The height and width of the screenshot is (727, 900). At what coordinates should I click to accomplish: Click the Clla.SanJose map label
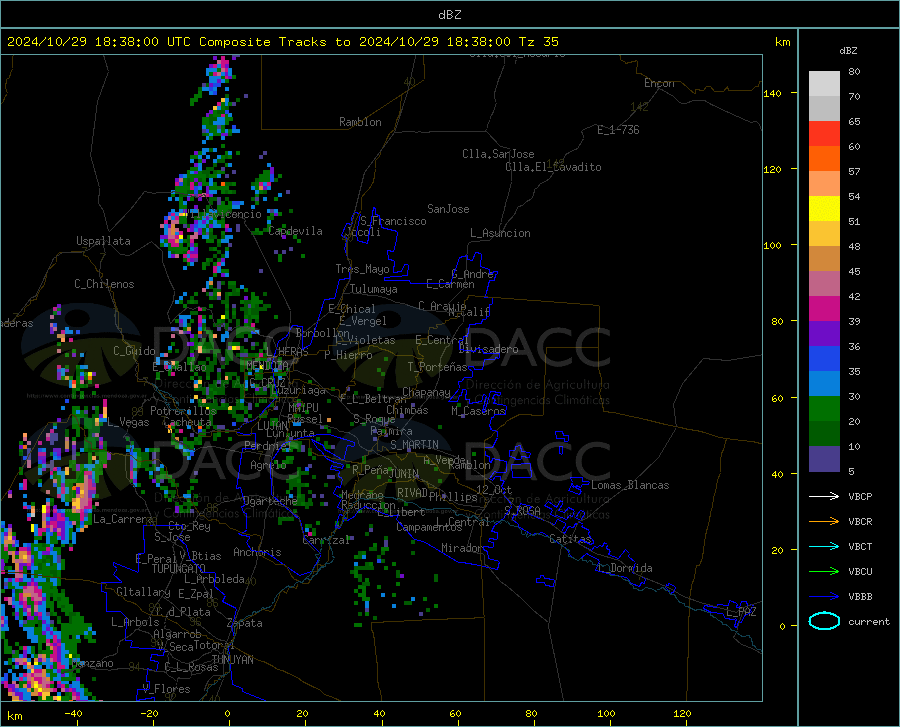click(x=498, y=154)
